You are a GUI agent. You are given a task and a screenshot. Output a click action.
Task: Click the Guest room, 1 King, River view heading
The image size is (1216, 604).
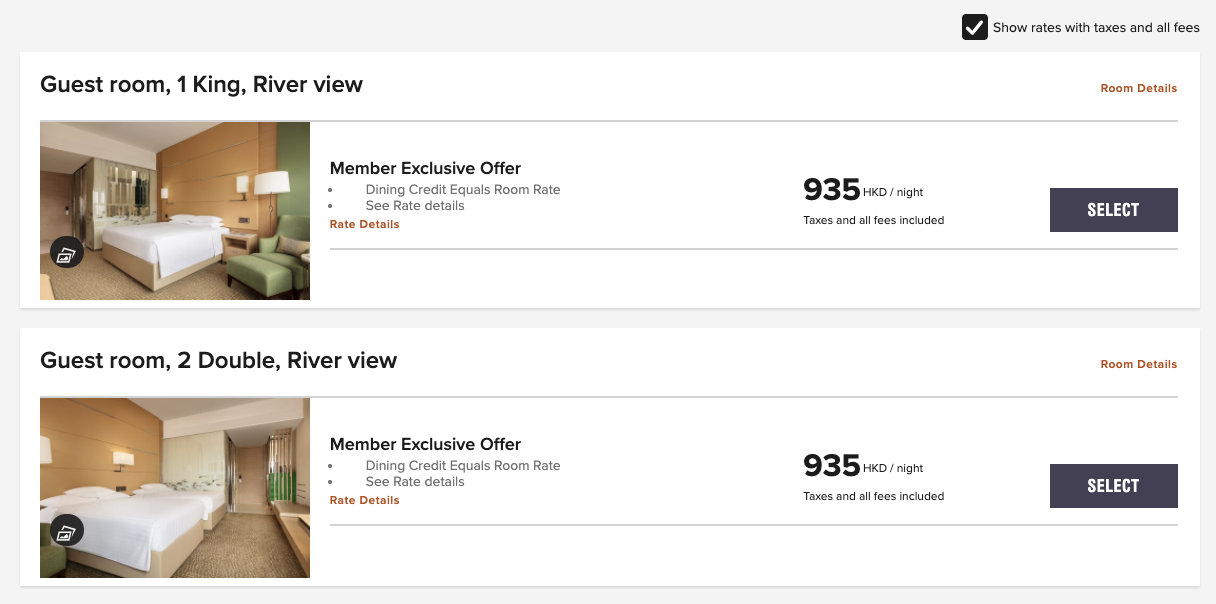(x=201, y=85)
